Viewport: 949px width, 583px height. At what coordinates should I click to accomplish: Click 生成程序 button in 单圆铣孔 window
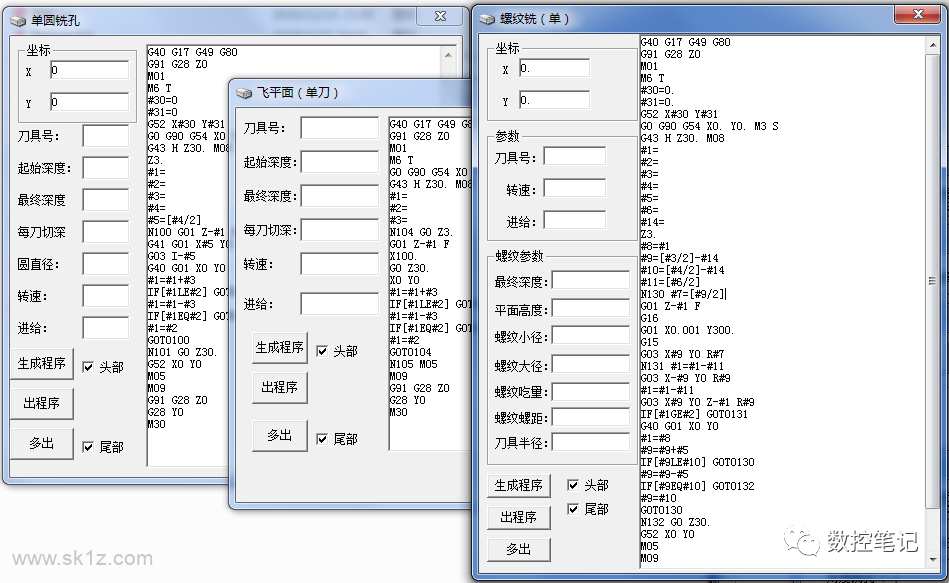pyautogui.click(x=42, y=363)
